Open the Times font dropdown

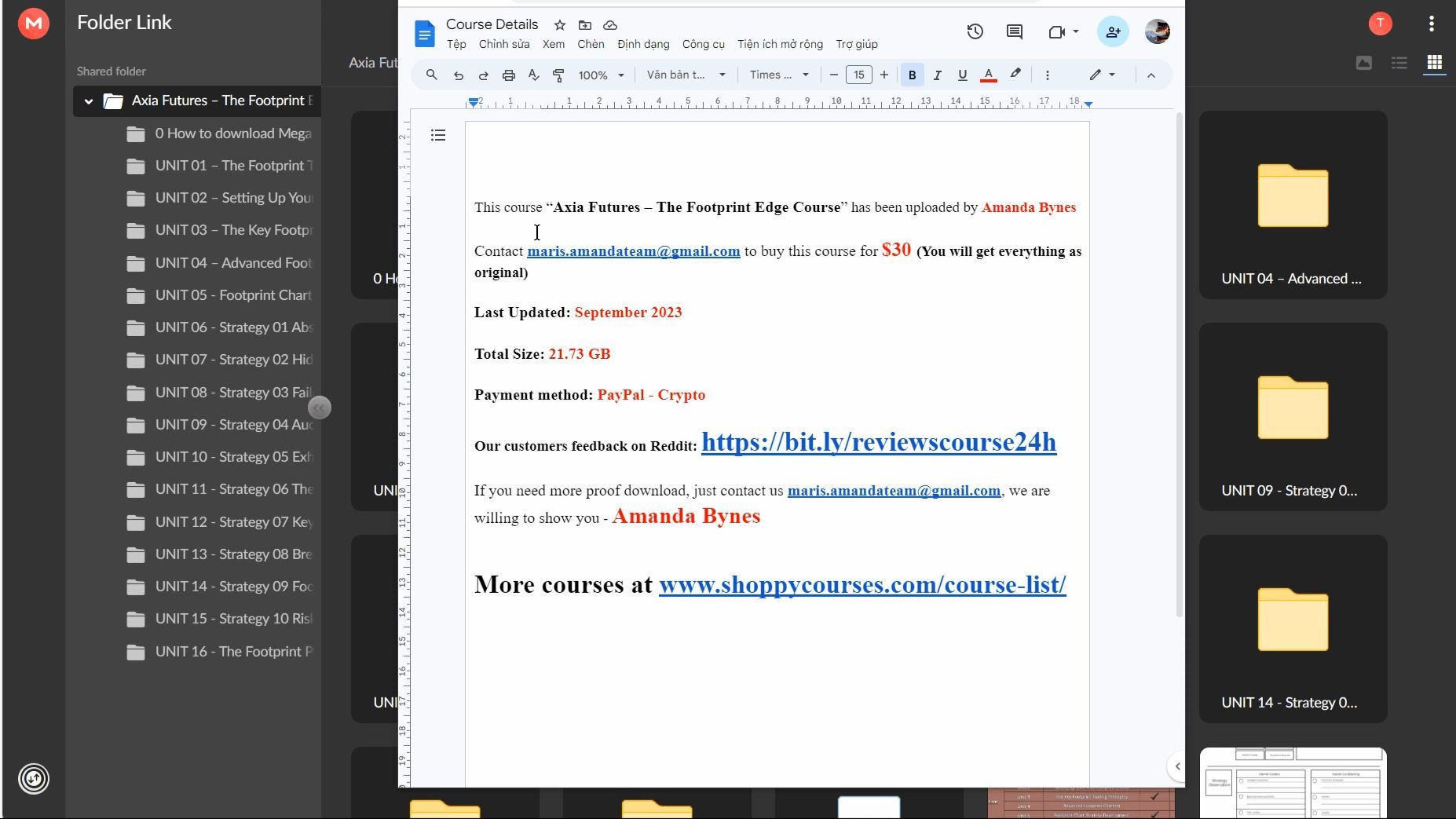click(x=778, y=75)
